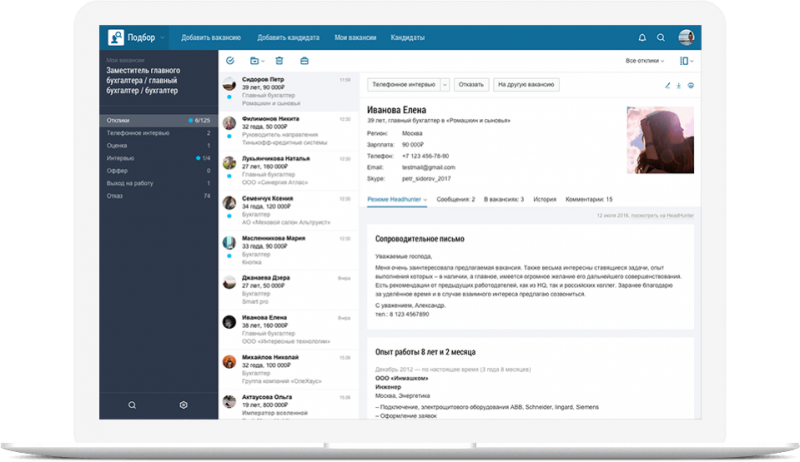Select the 'Интервью' stage in sidebar
800x462 pixels.
point(120,158)
